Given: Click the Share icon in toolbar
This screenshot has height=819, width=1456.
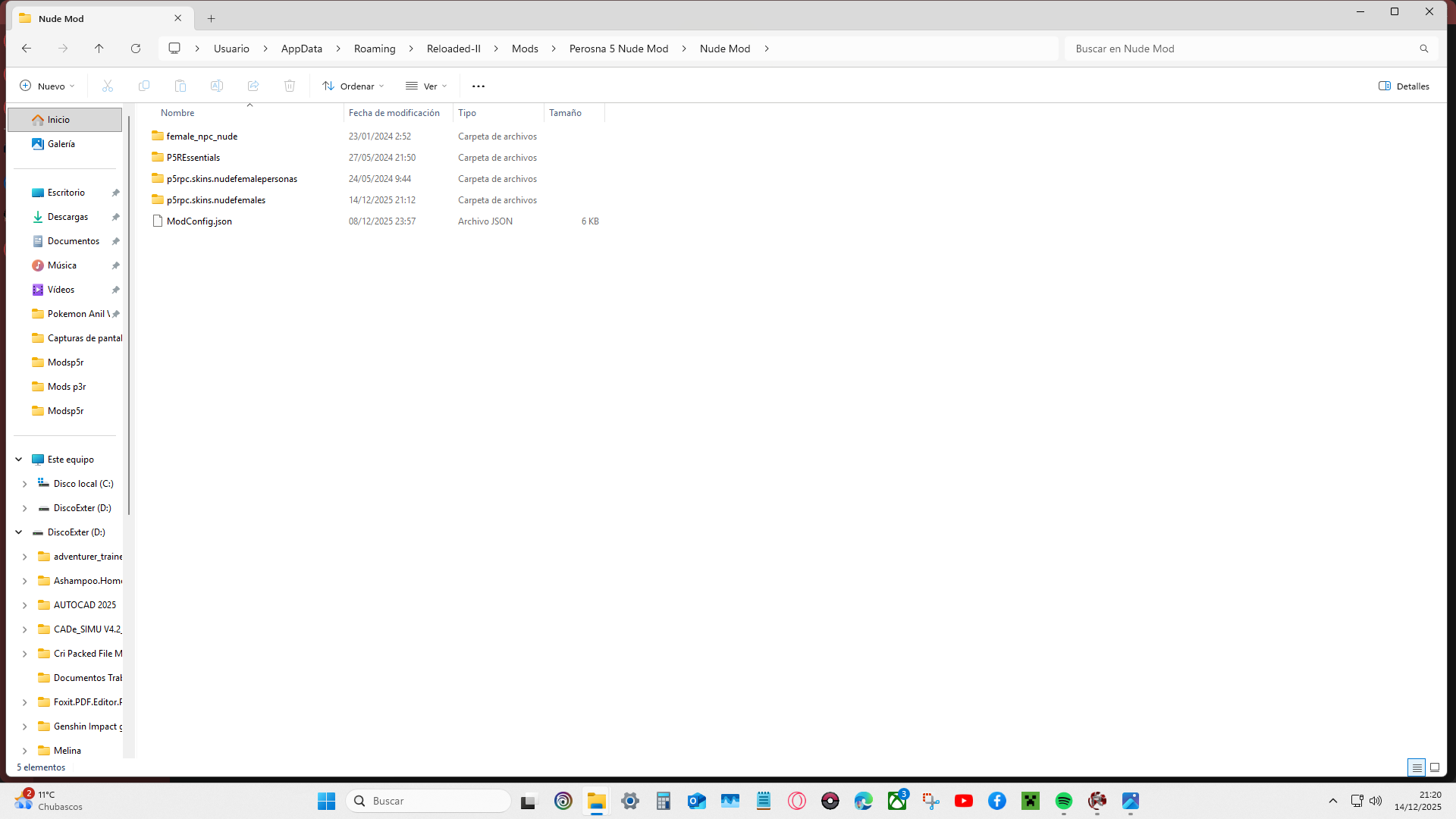Looking at the screenshot, I should click(x=253, y=86).
